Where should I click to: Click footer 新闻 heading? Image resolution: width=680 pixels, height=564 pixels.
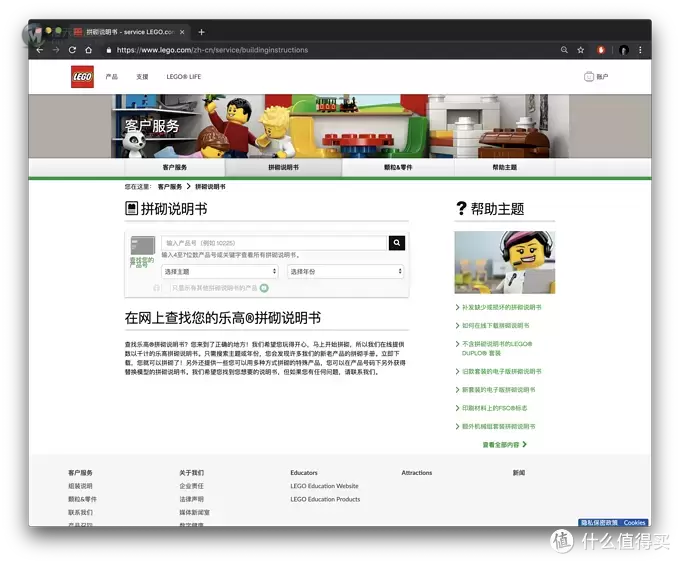click(519, 473)
